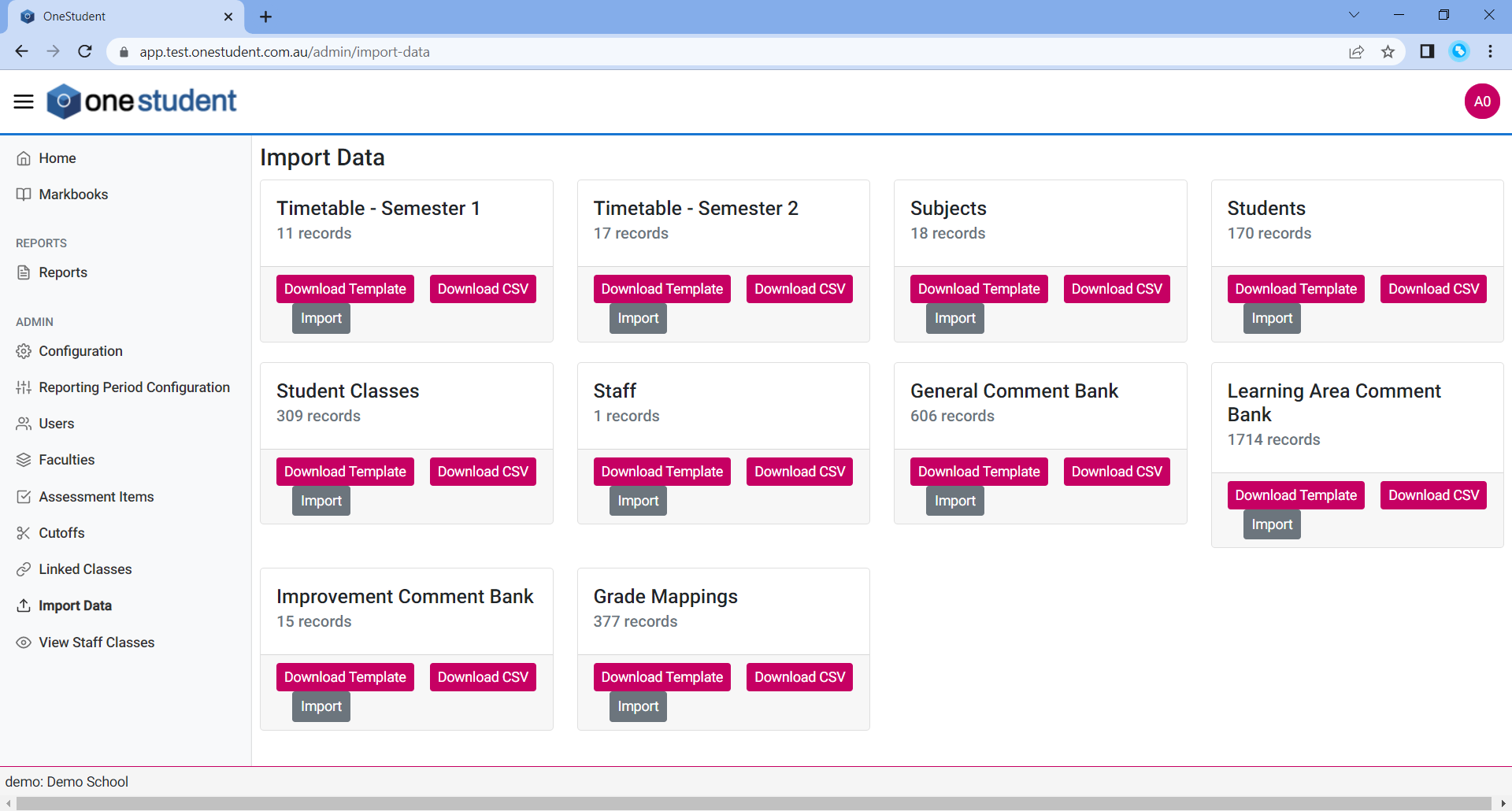Open Assessment Items
The height and width of the screenshot is (811, 1512).
(96, 496)
